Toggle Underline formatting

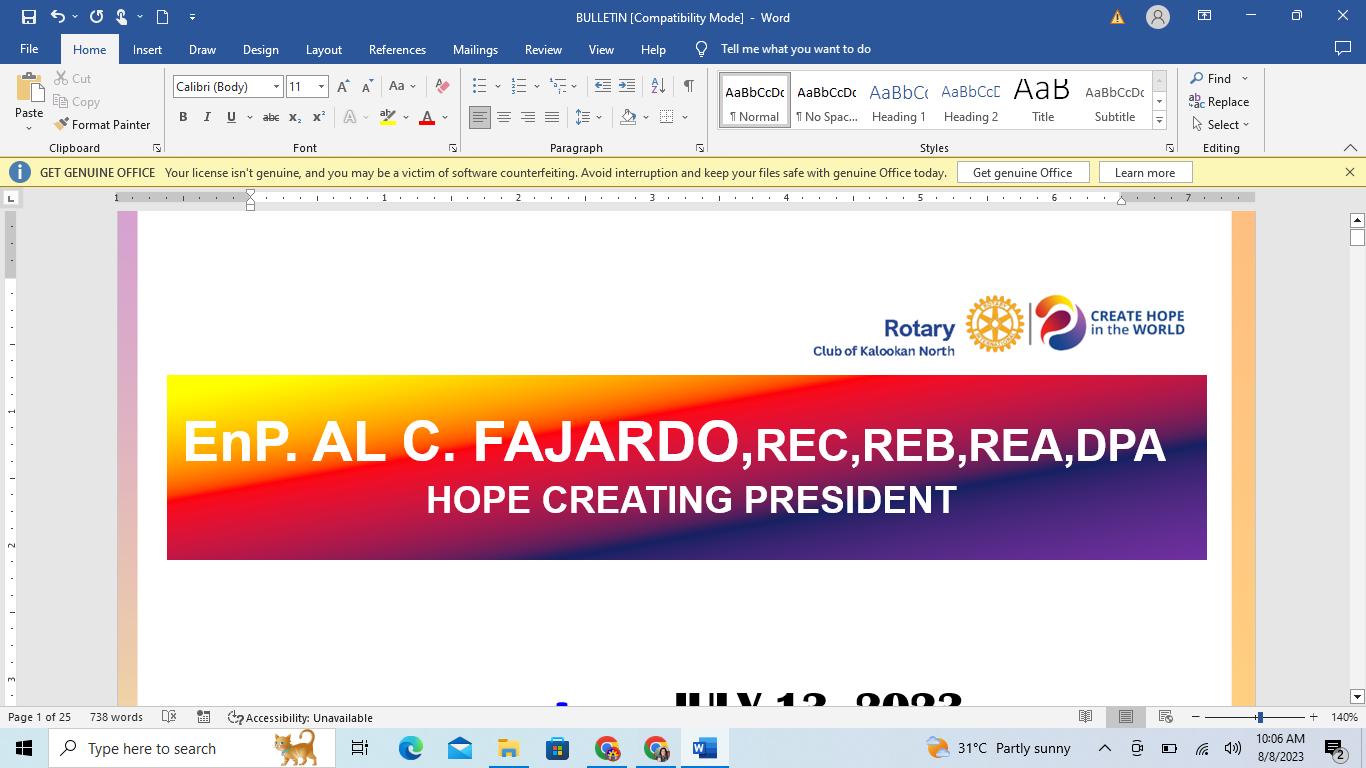click(231, 117)
